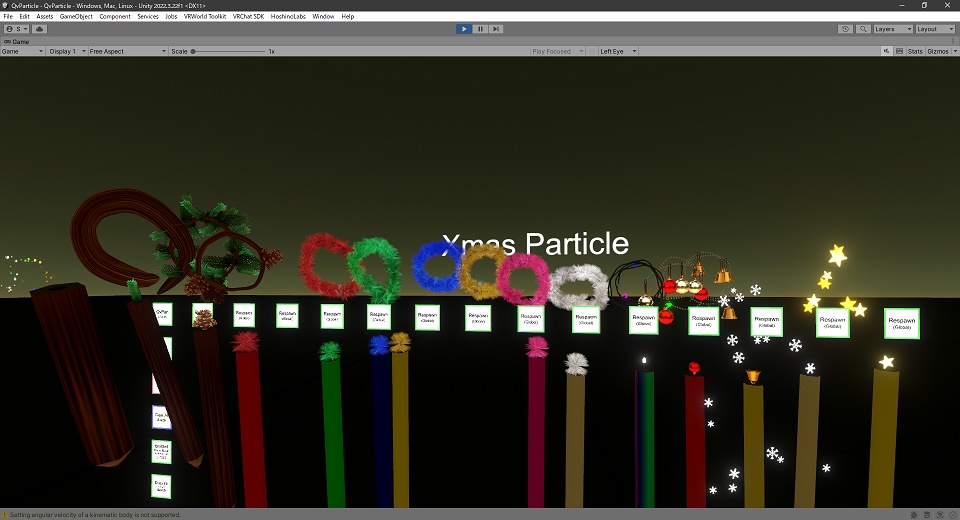Open the File menu
Screen dimensions: 960x520
(8, 17)
